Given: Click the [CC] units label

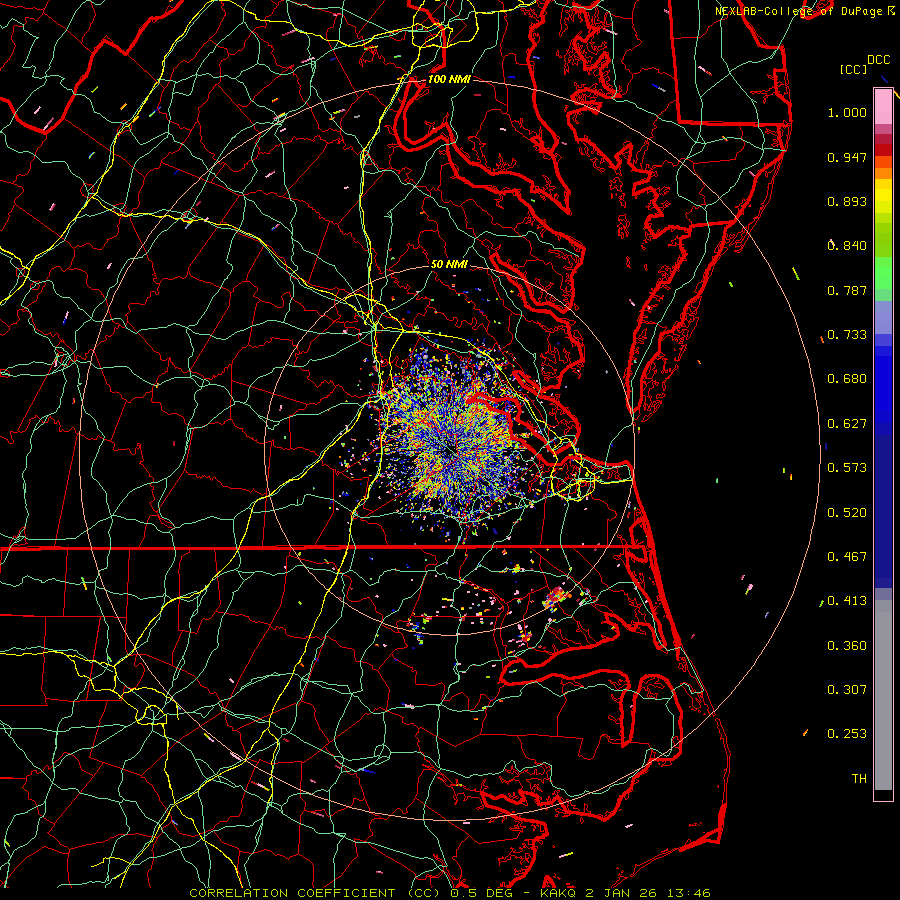Looking at the screenshot, I should tap(853, 69).
